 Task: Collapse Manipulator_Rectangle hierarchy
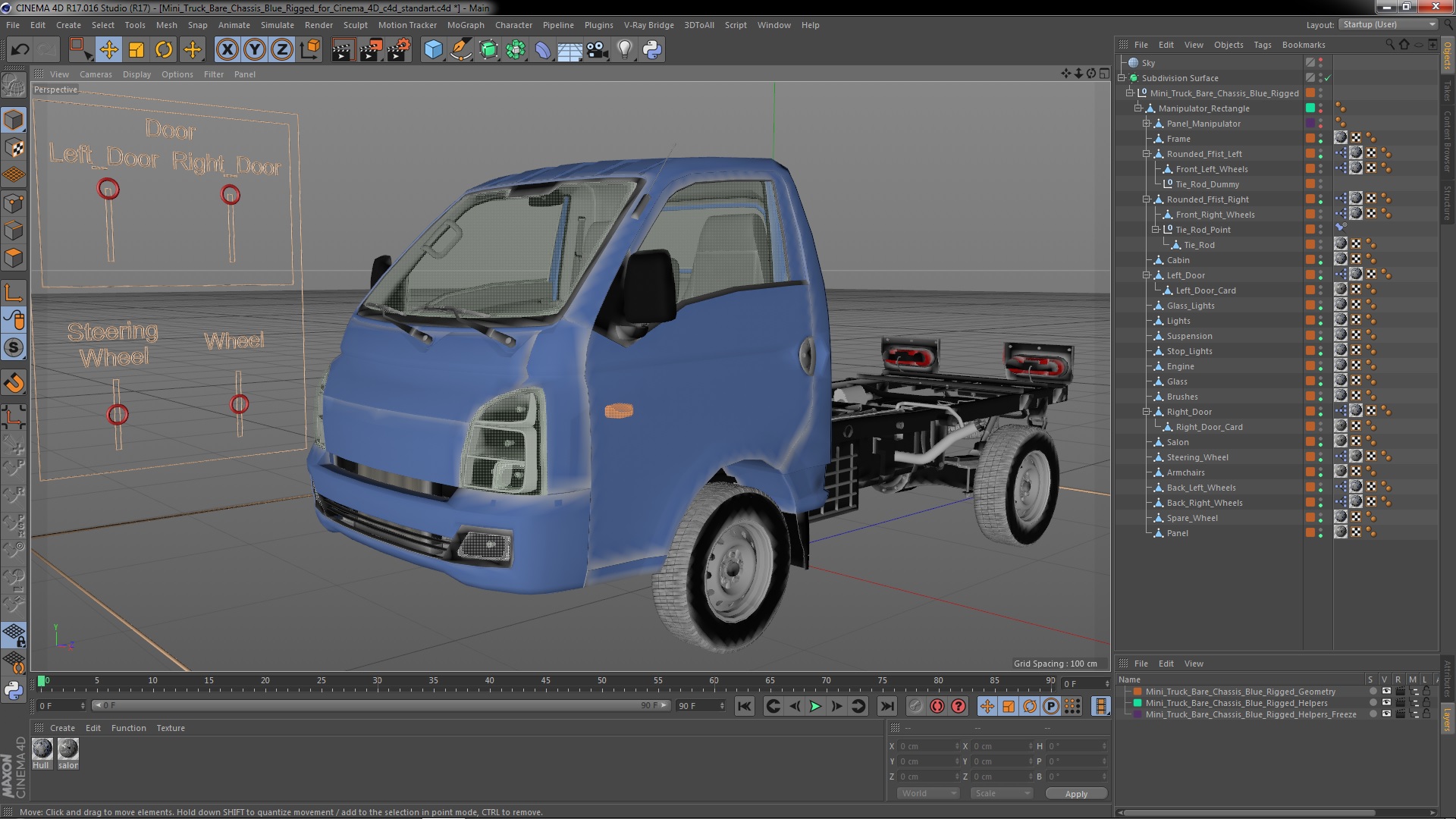(x=1138, y=108)
